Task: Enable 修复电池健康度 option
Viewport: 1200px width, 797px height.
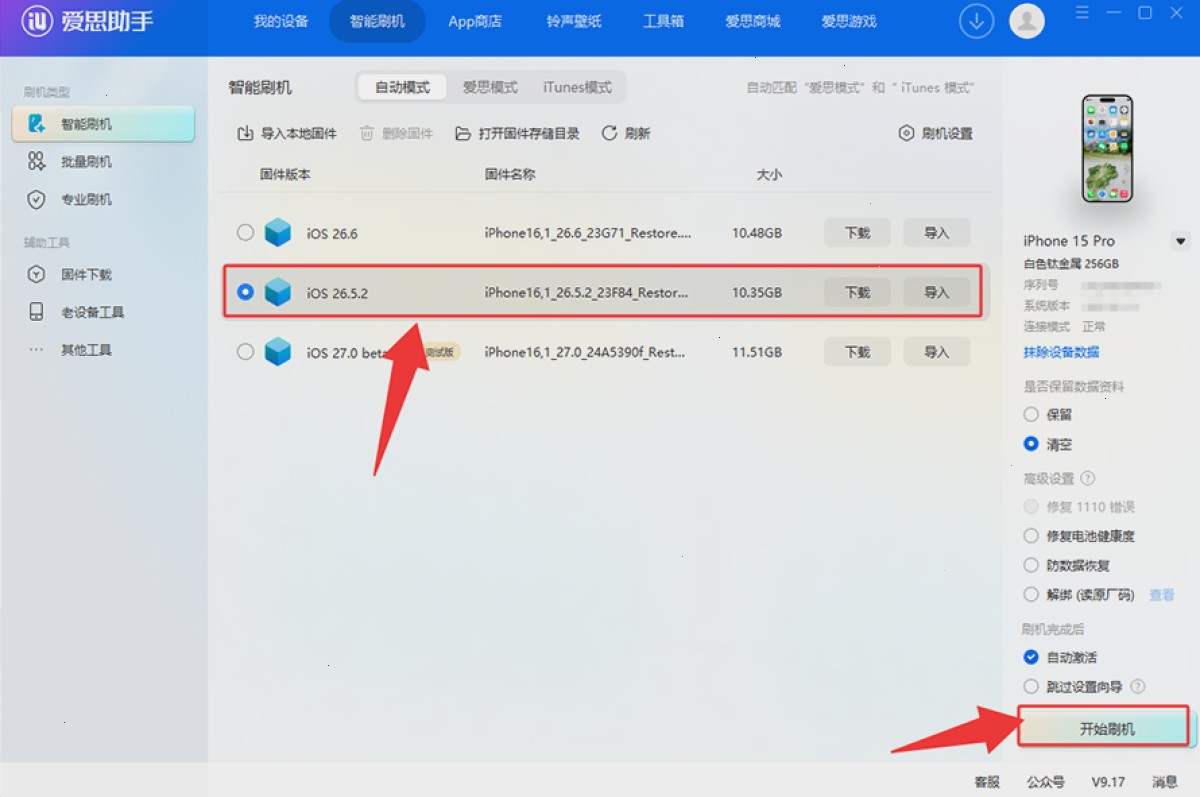Action: click(1031, 536)
